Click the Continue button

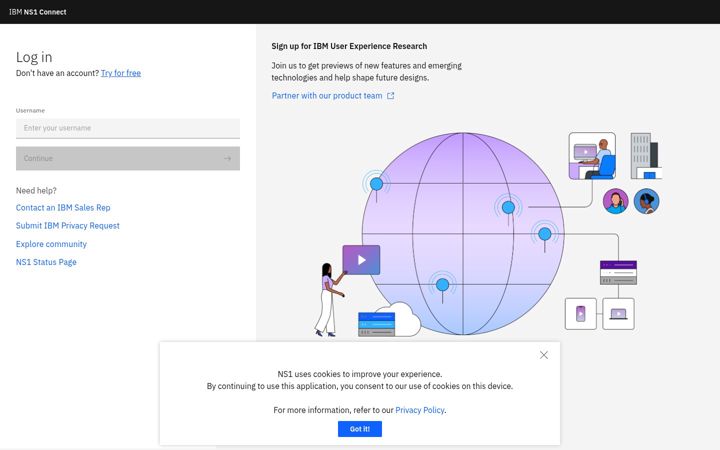[x=128, y=158]
